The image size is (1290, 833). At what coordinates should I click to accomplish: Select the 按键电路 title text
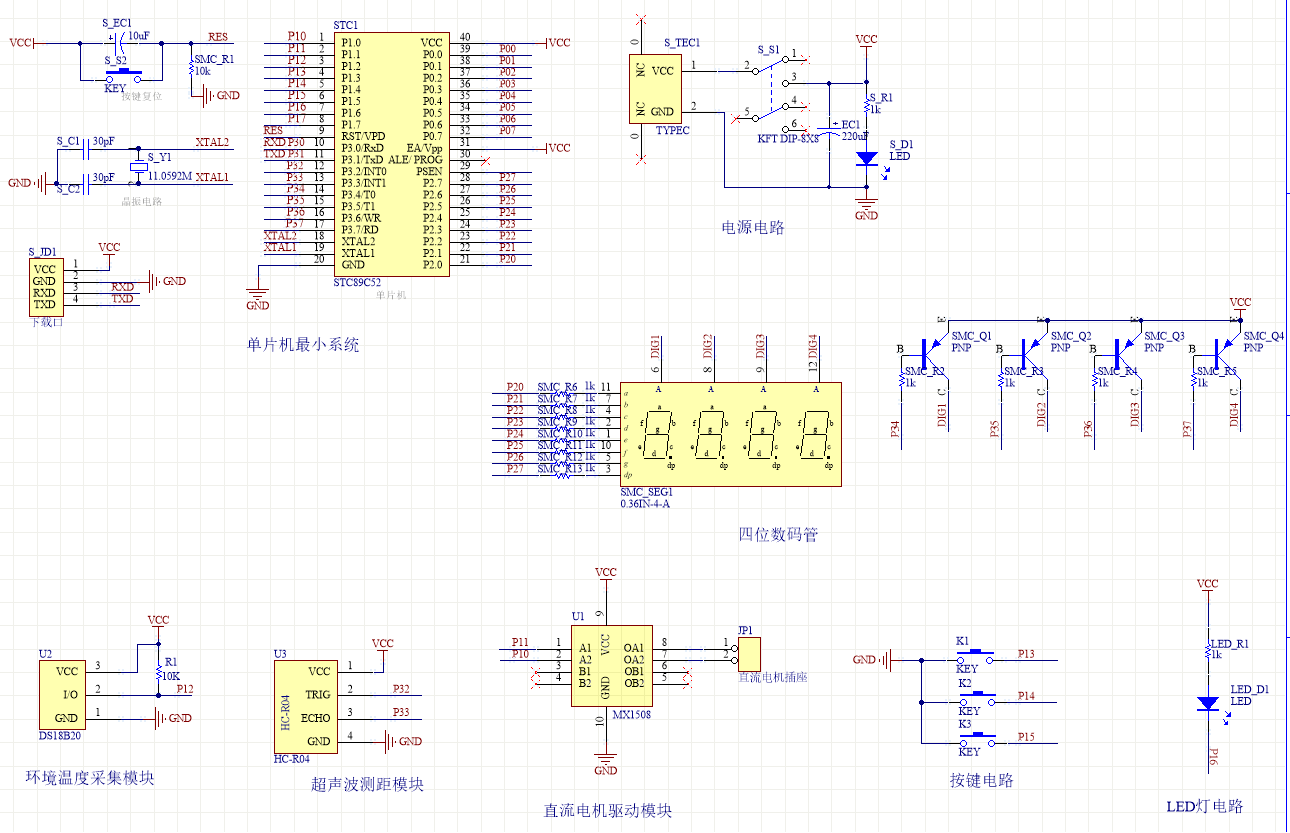point(982,780)
